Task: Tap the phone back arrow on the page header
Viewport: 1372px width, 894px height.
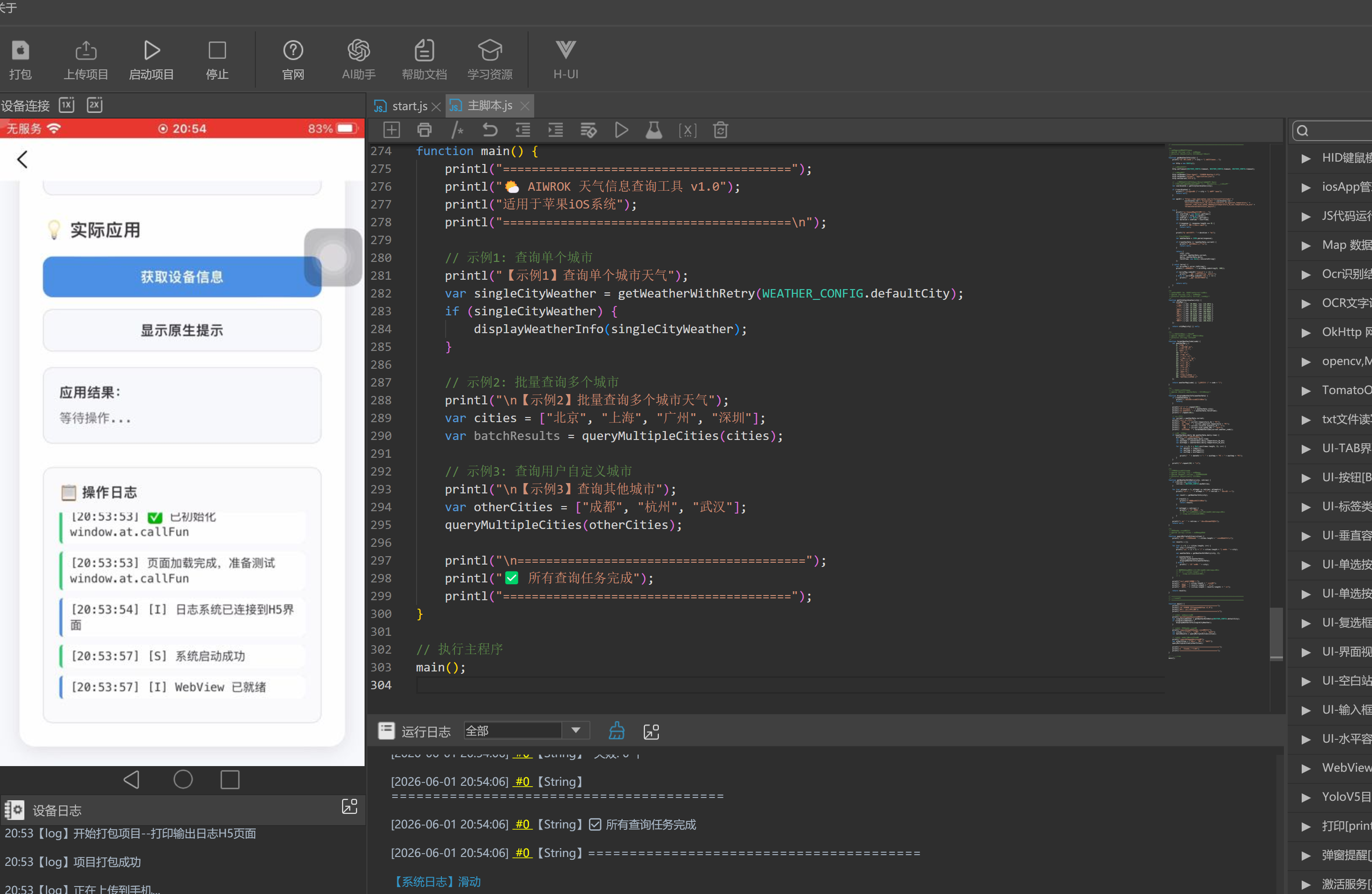Action: pyautogui.click(x=22, y=160)
